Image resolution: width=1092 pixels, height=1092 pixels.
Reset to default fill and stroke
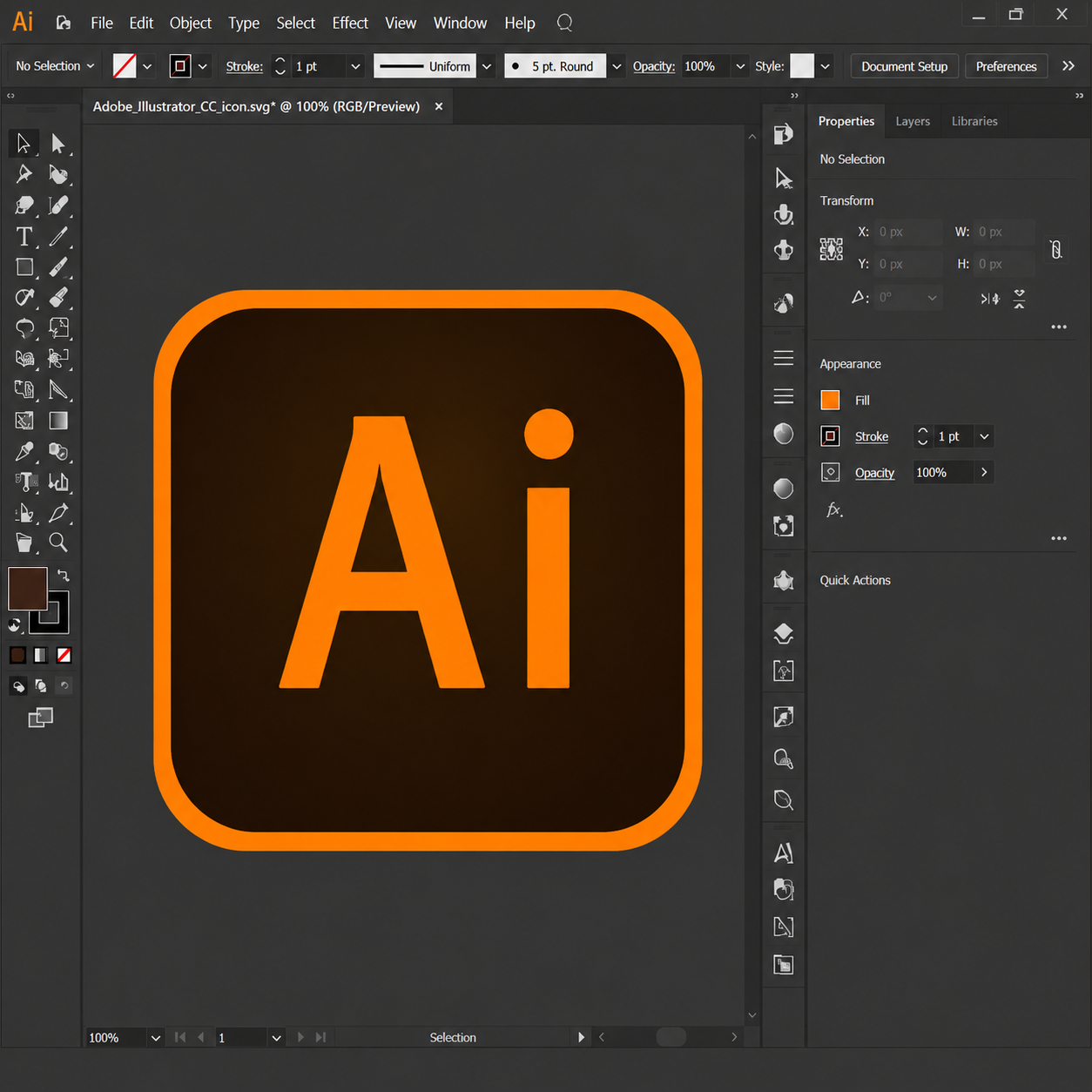click(14, 624)
